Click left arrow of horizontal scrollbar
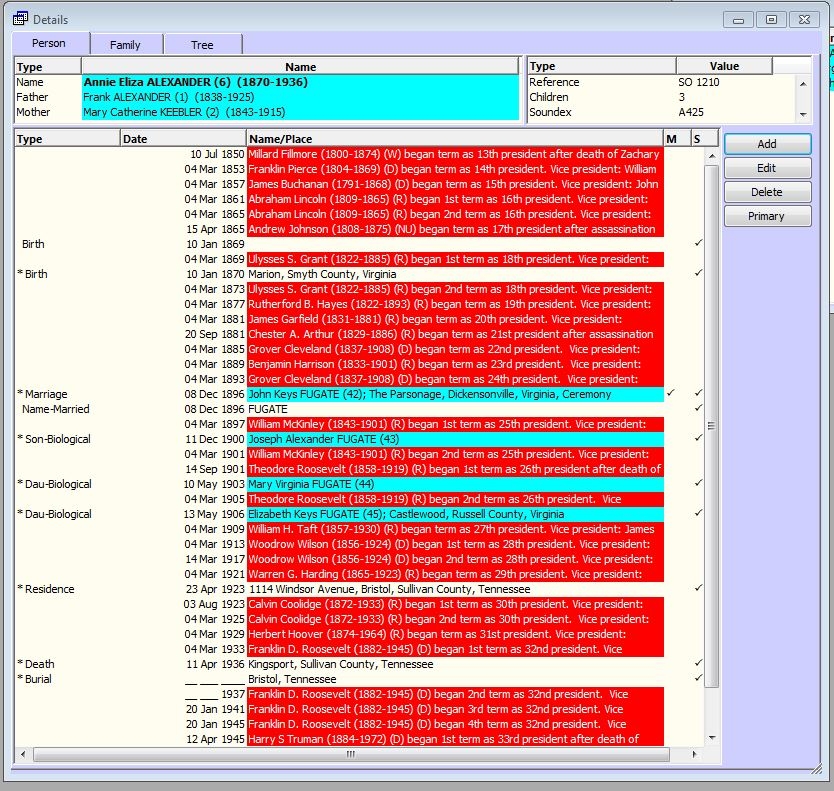The width and height of the screenshot is (834, 791). (23, 754)
